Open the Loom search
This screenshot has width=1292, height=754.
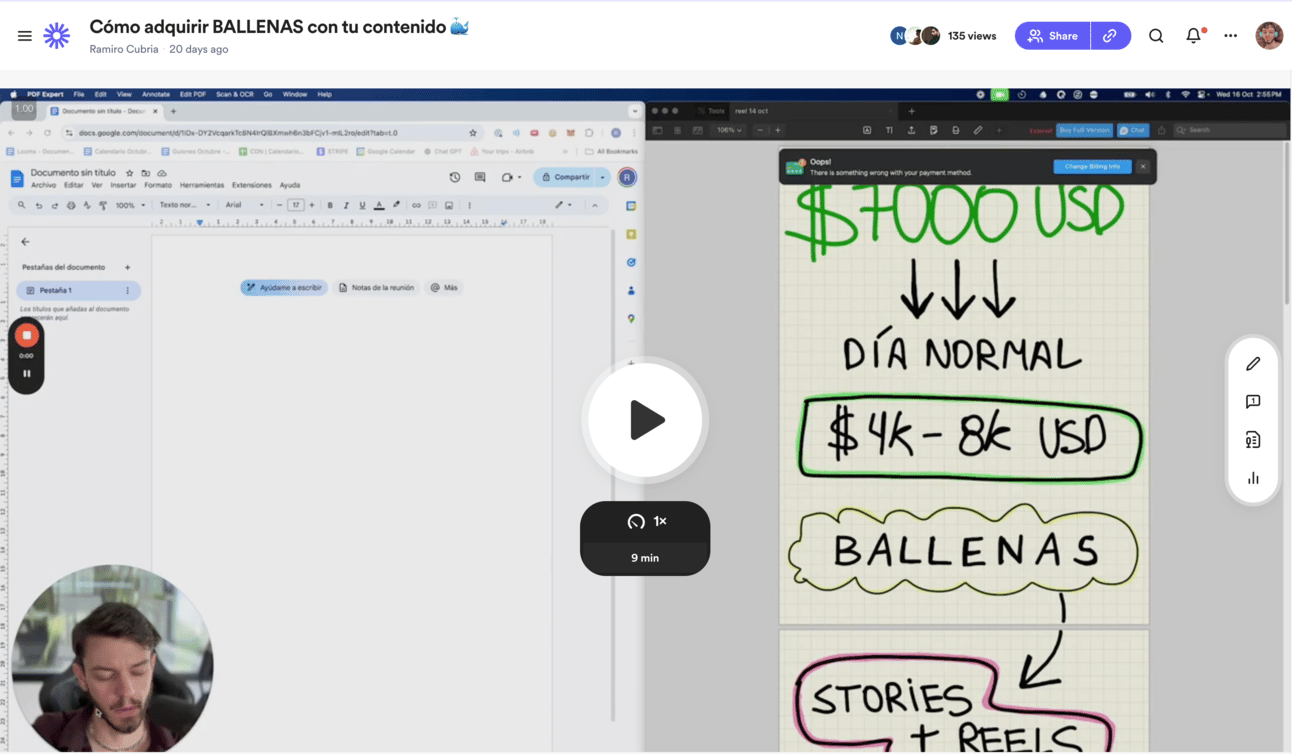tap(1156, 36)
